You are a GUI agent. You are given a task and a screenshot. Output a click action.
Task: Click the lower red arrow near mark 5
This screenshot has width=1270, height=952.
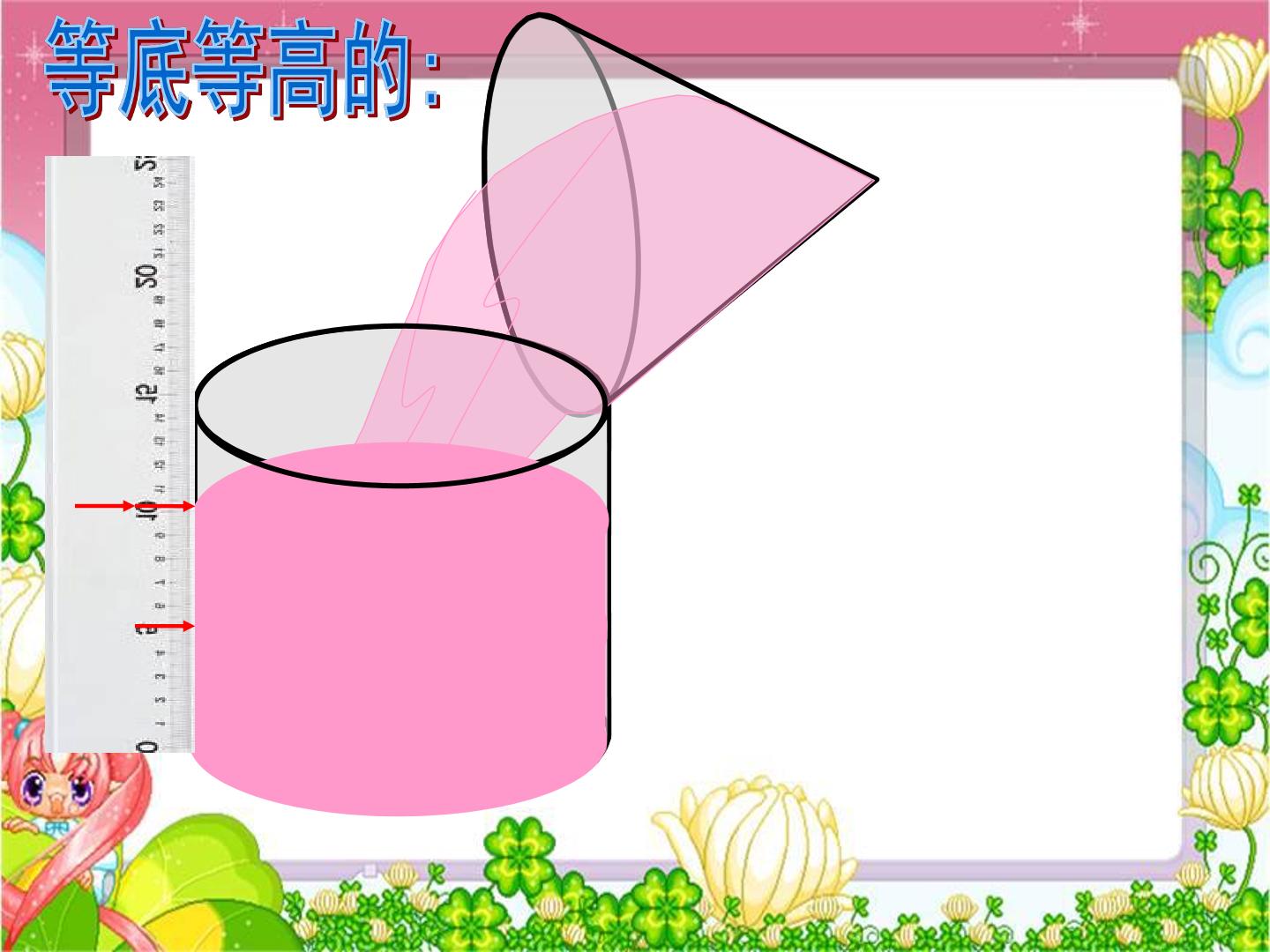click(x=165, y=626)
